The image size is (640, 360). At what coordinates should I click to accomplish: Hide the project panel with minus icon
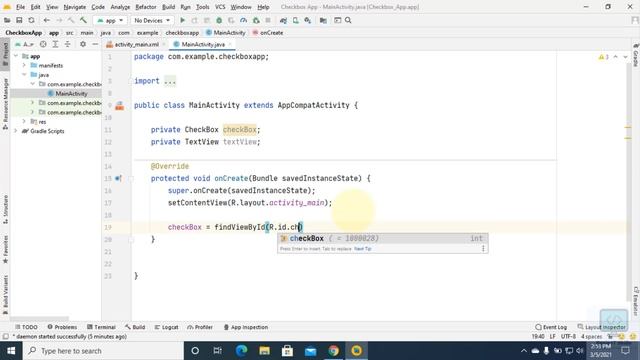pos(95,44)
